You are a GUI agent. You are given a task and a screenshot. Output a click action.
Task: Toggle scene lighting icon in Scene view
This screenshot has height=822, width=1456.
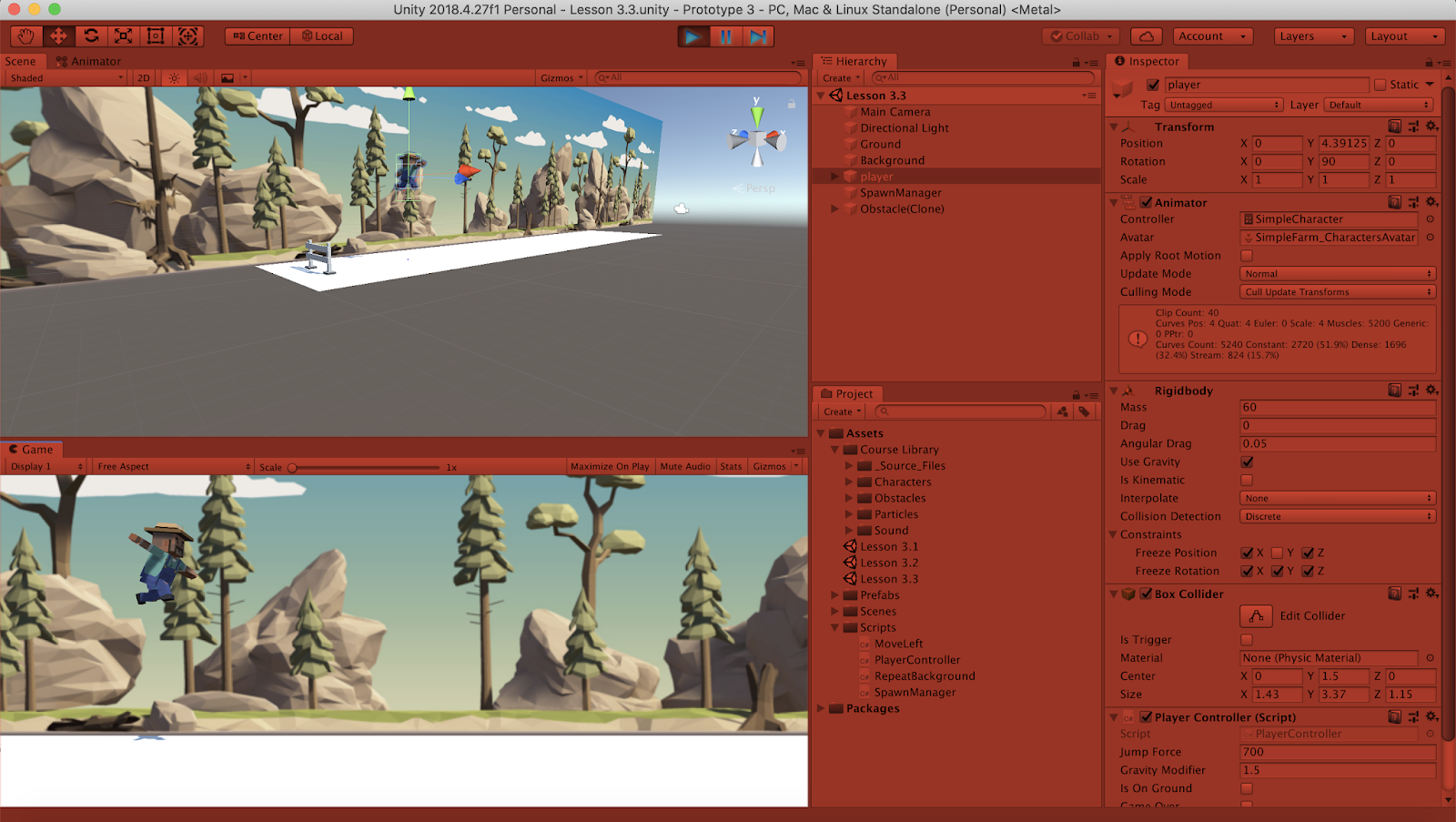pyautogui.click(x=174, y=78)
